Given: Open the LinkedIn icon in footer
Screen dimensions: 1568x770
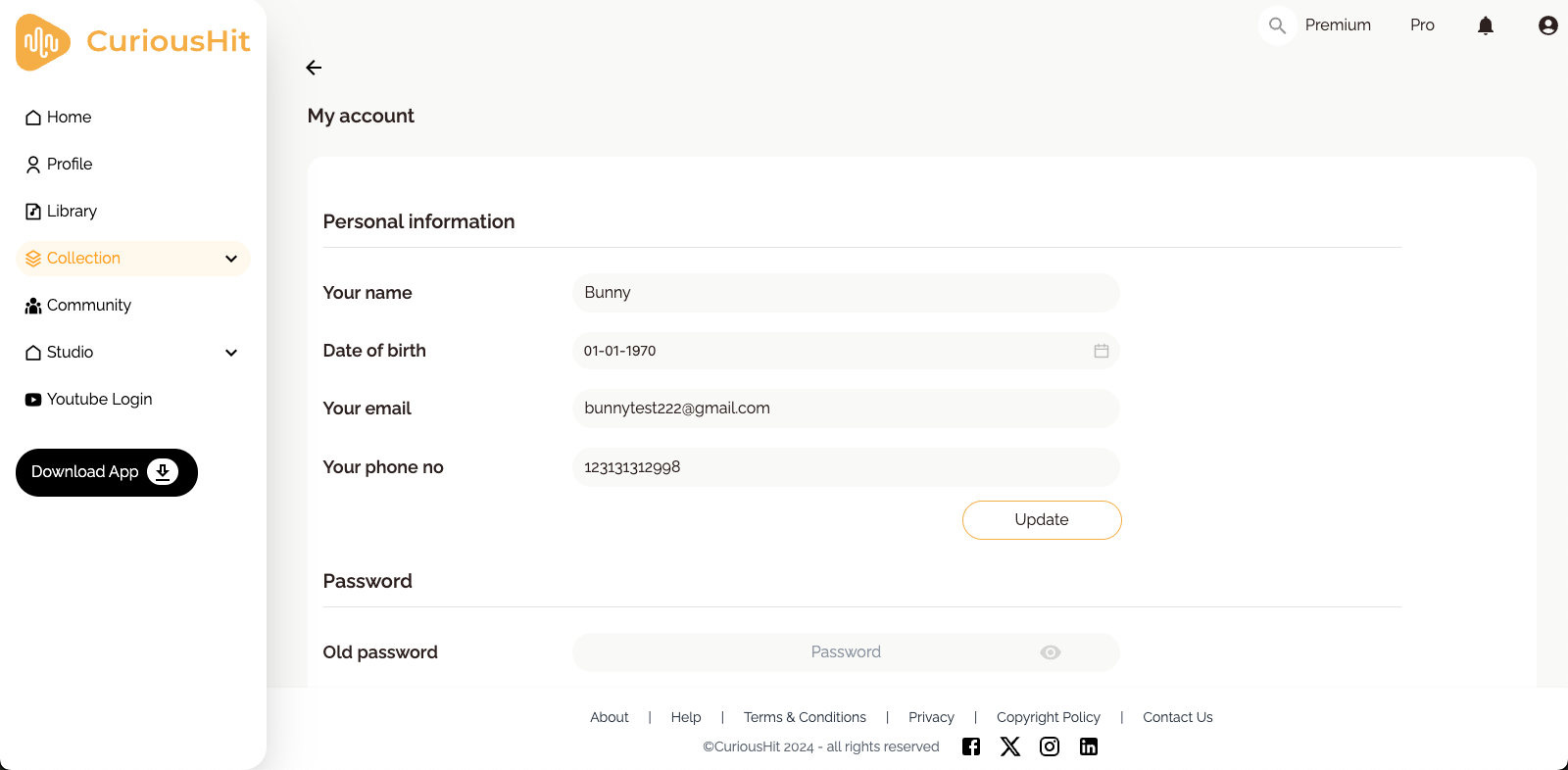Looking at the screenshot, I should point(1089,746).
